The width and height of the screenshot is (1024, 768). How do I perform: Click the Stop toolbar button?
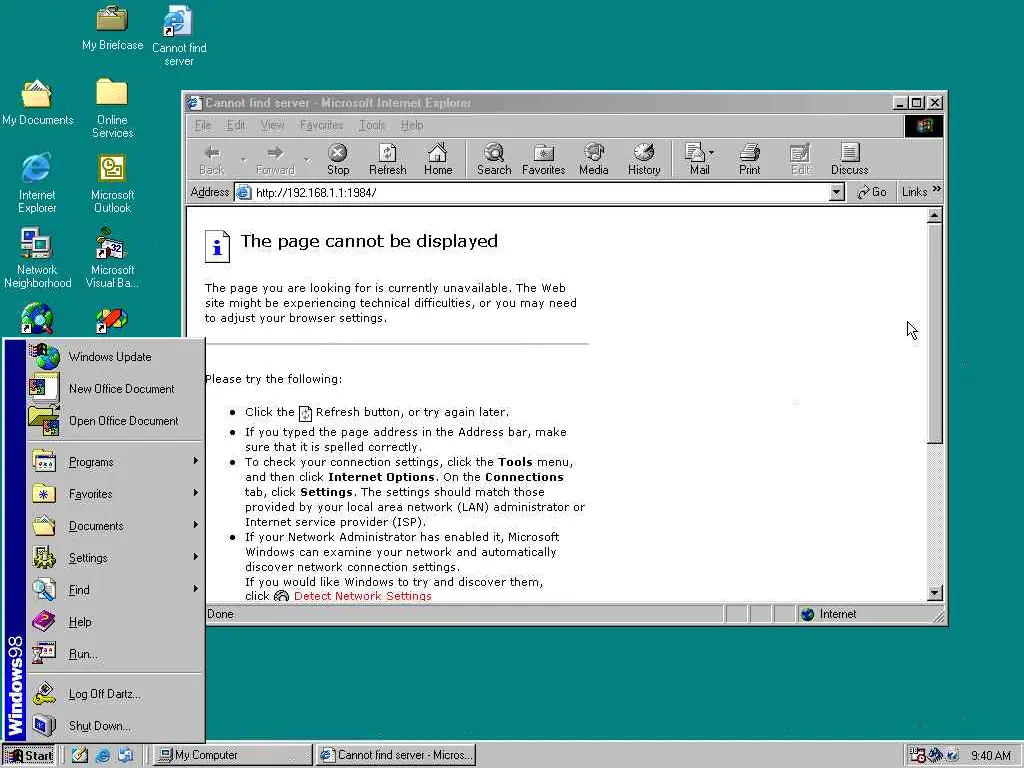[338, 159]
